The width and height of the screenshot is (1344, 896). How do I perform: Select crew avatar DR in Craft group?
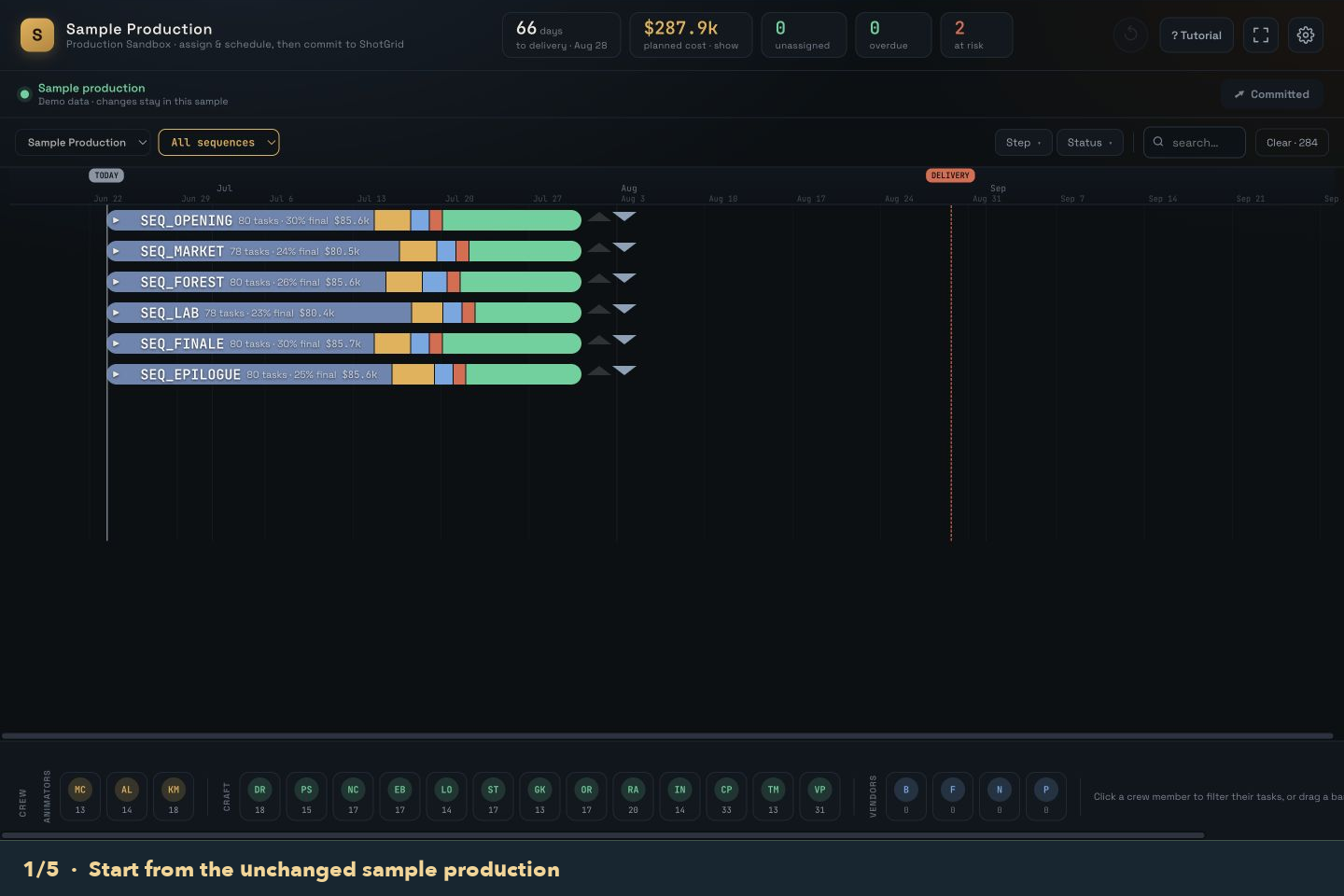259,796
